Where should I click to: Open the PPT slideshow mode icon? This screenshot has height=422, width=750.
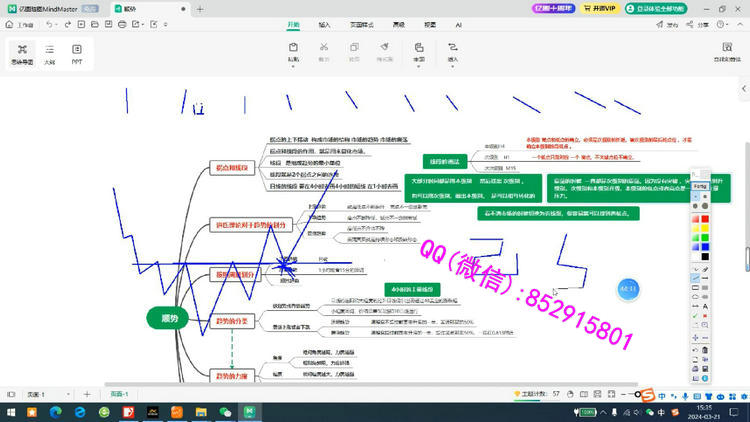(x=77, y=53)
